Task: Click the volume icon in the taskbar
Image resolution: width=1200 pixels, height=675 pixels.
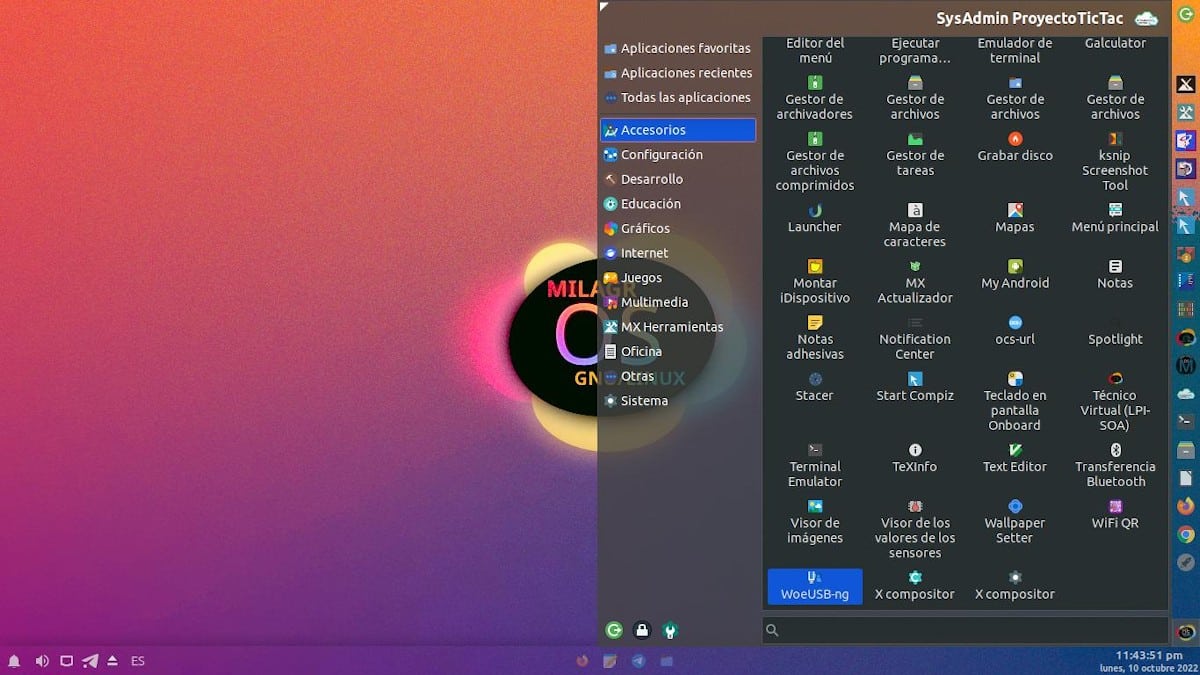Action: pyautogui.click(x=41, y=660)
